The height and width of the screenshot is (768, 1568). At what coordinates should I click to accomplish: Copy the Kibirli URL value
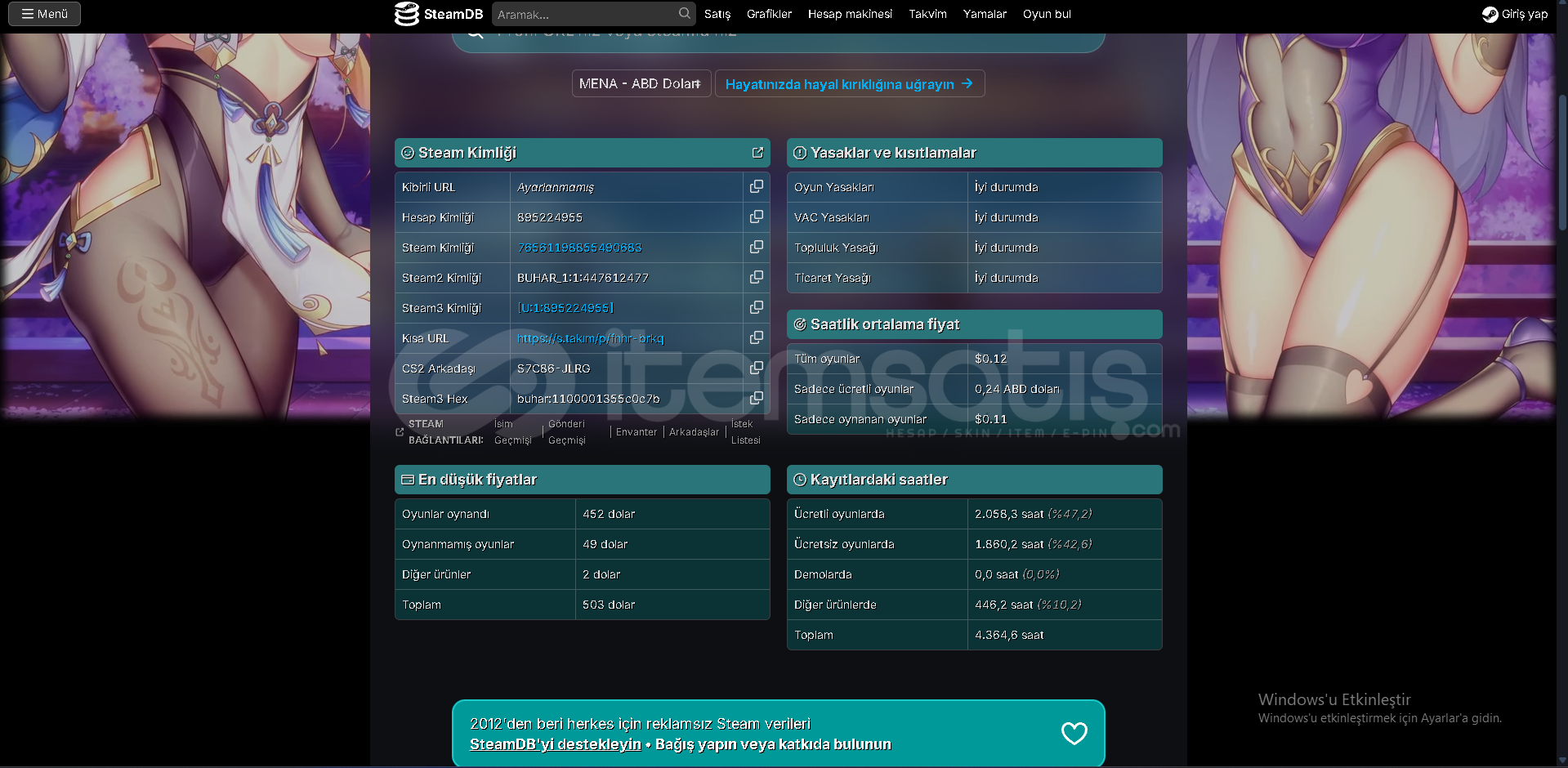(757, 186)
